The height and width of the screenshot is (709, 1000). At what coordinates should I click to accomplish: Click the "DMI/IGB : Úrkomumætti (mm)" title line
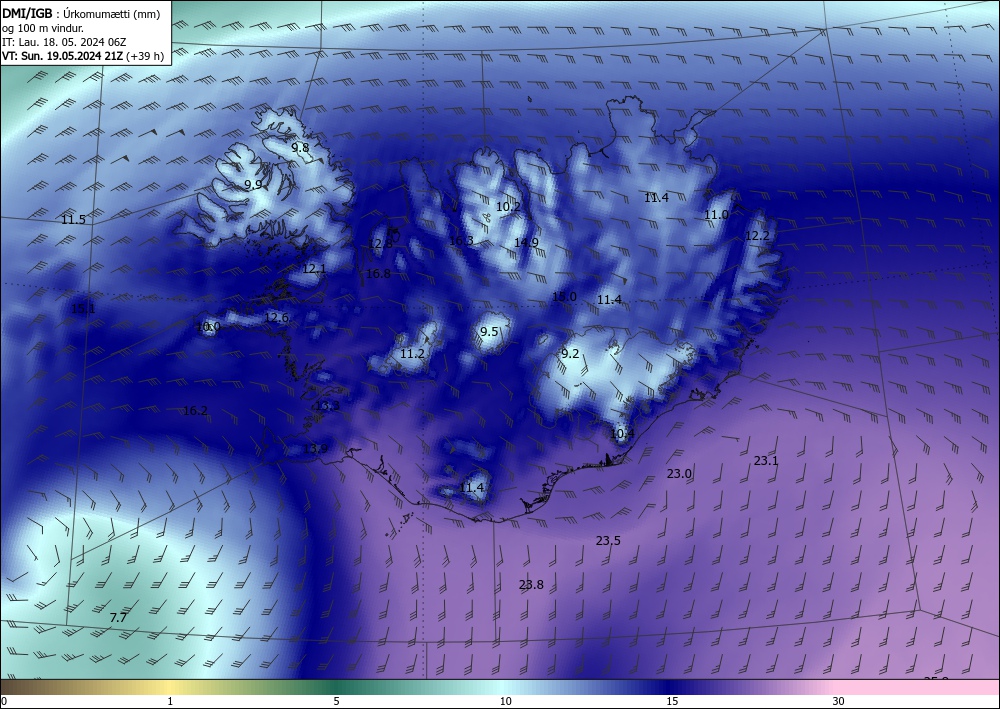(81, 15)
